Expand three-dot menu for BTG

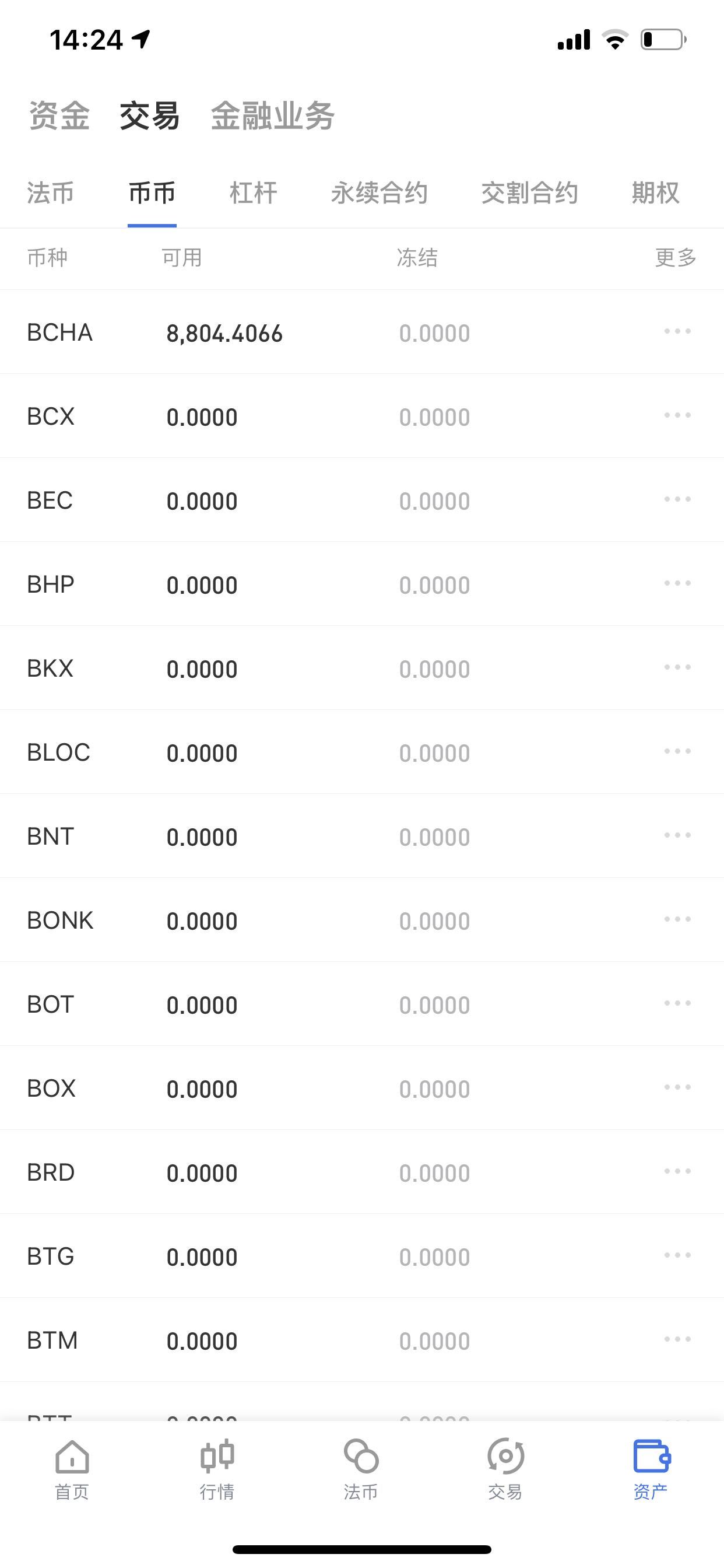point(677,1255)
